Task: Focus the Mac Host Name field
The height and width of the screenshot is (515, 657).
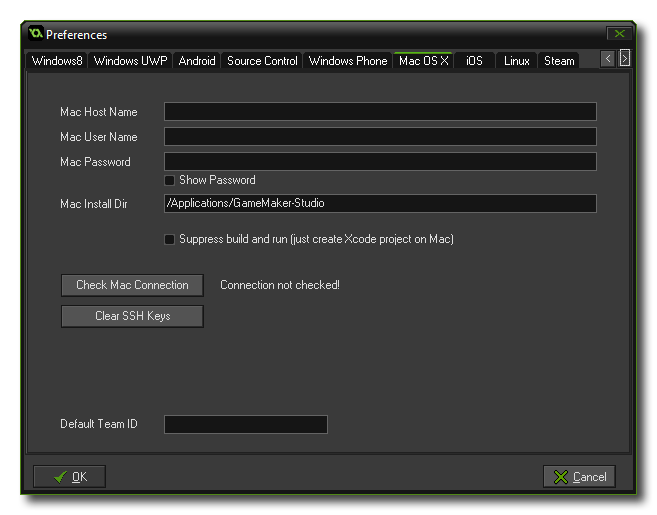Action: click(x=380, y=112)
